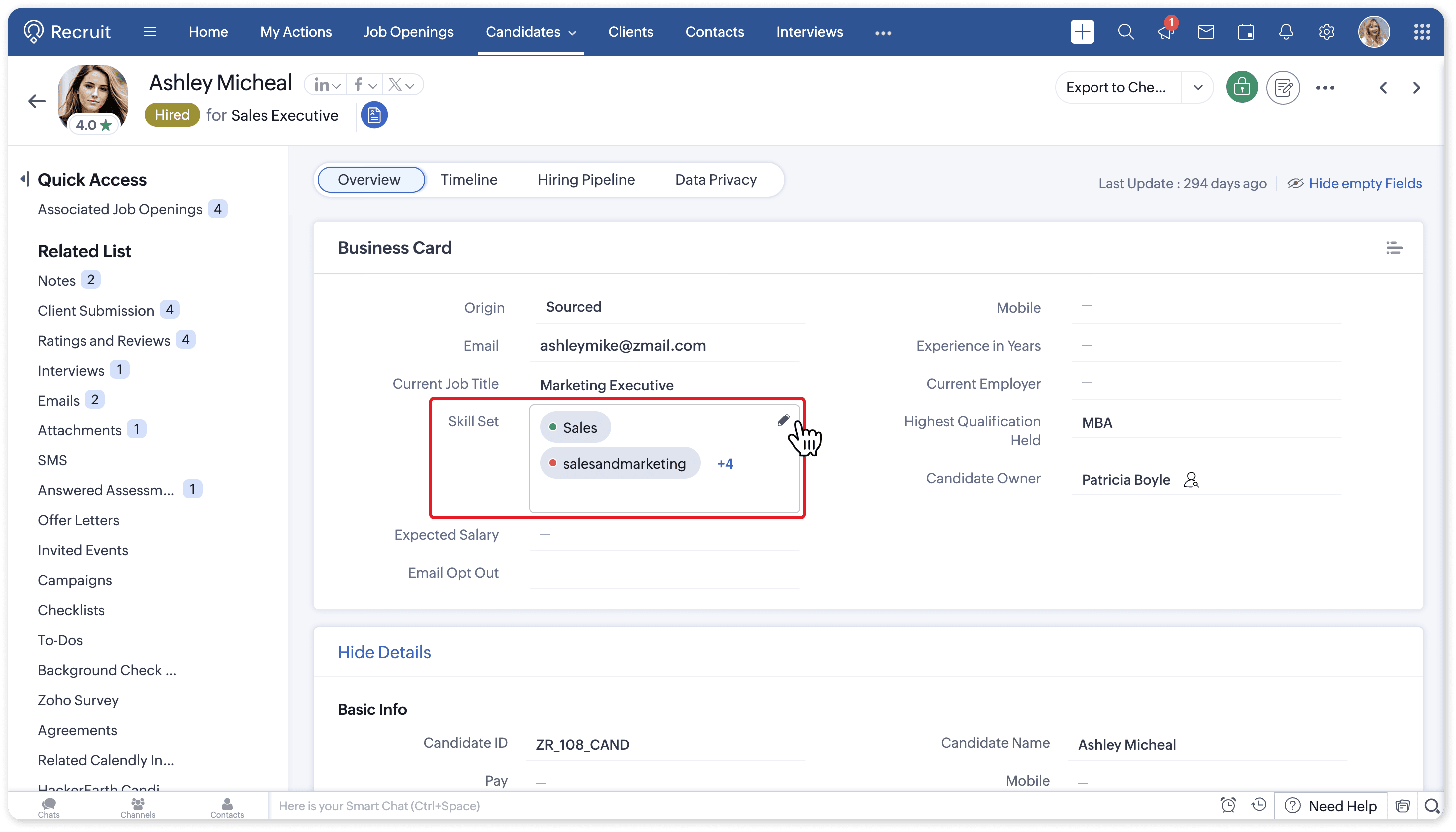Screen dimensions: 1456x832
Task: Click the pencil edit icon in Skill Set
Action: 783,420
